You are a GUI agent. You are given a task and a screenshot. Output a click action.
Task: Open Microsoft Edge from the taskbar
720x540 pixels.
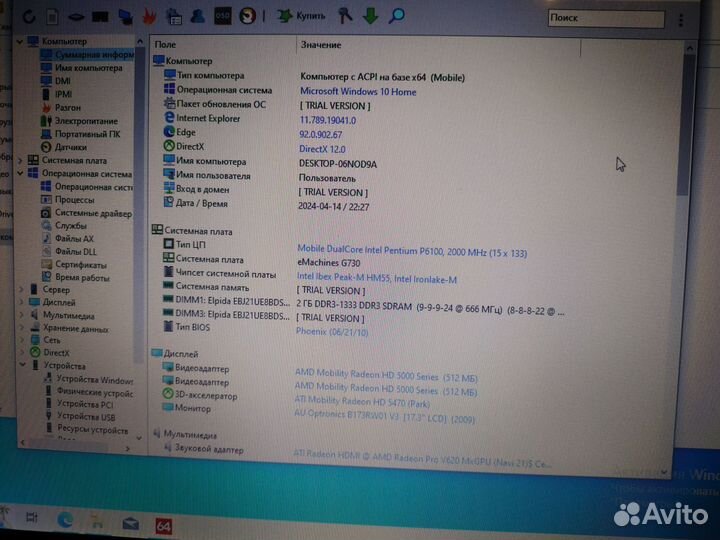[x=65, y=519]
